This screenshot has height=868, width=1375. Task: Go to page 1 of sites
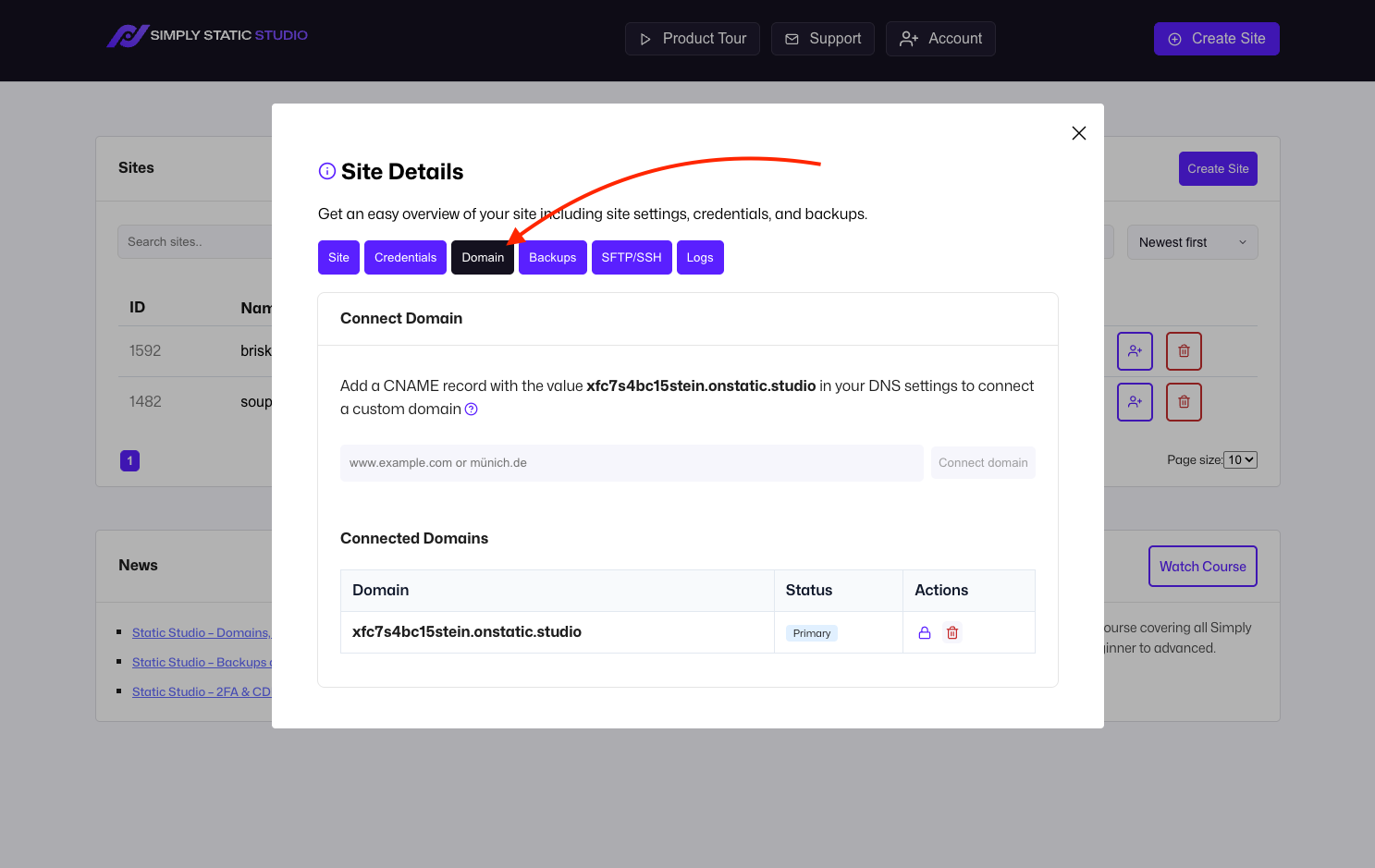point(129,460)
